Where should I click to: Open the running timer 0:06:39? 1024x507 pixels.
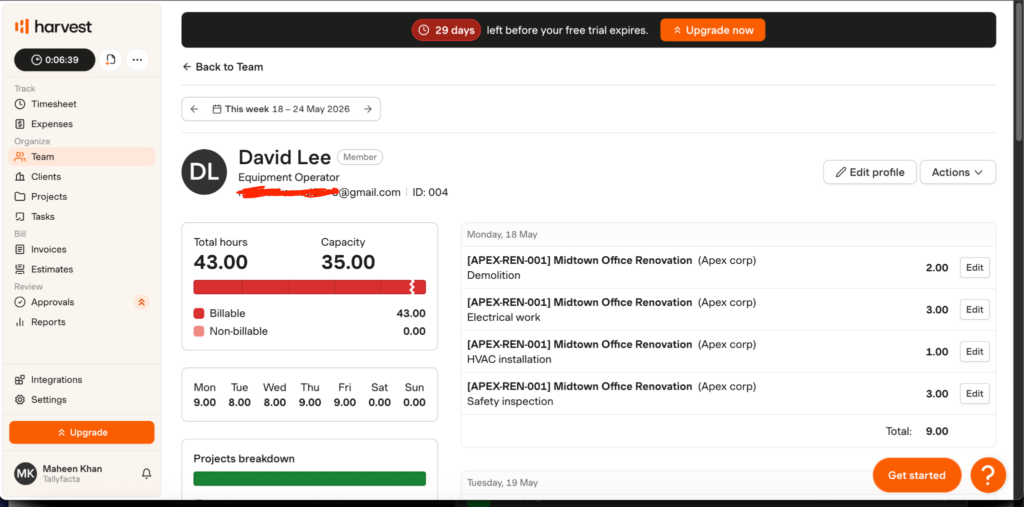coord(55,60)
